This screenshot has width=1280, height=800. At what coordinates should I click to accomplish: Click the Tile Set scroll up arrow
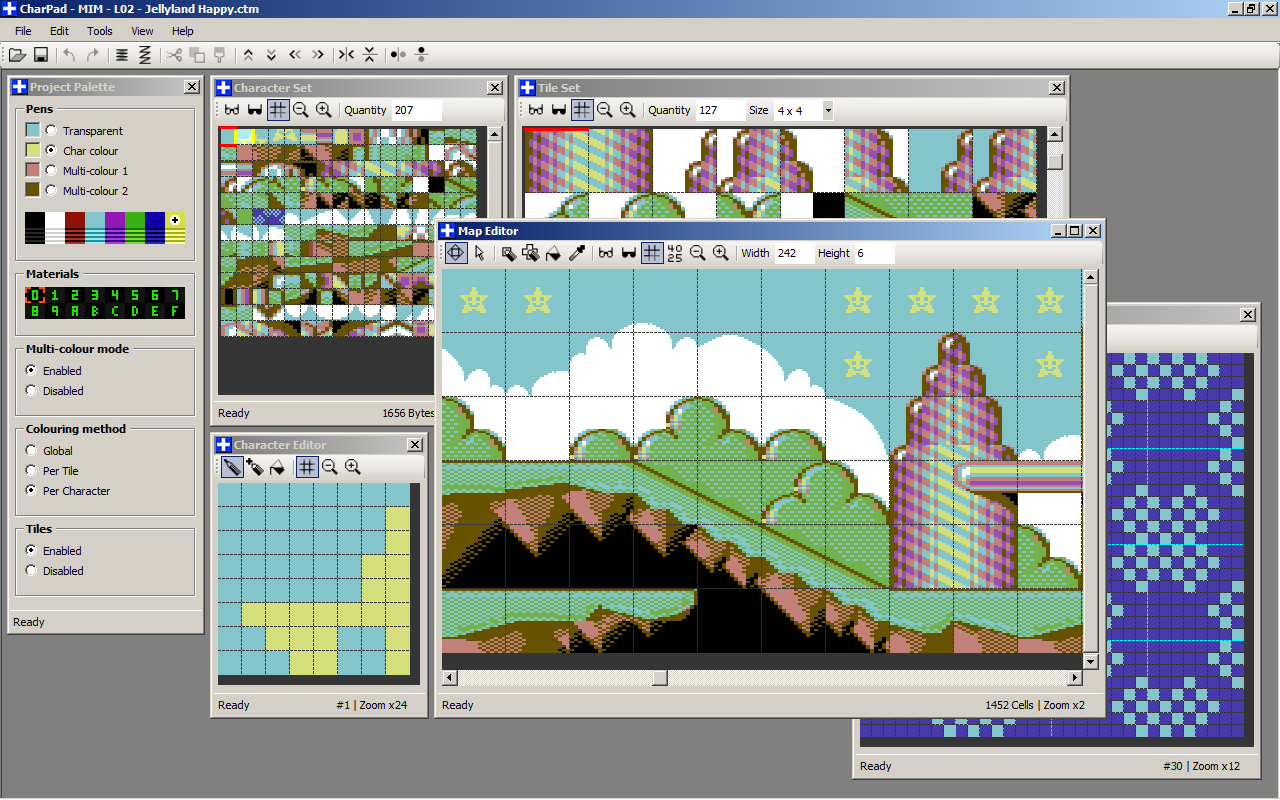[1055, 134]
